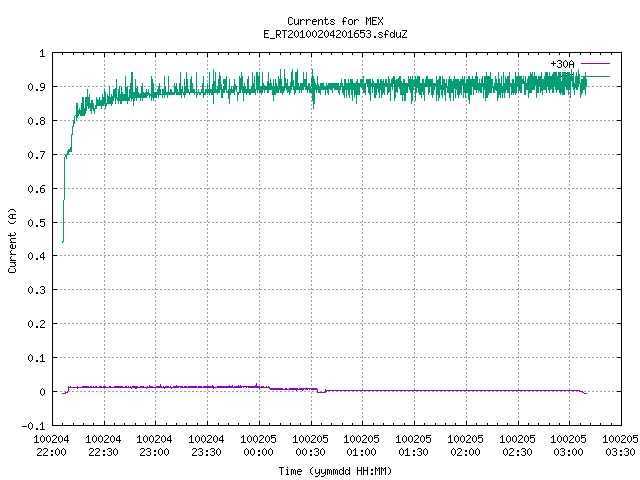Viewport: 640px width, 480px height.
Task: Click the x-axis time label '03:00'
Action: 568,452
